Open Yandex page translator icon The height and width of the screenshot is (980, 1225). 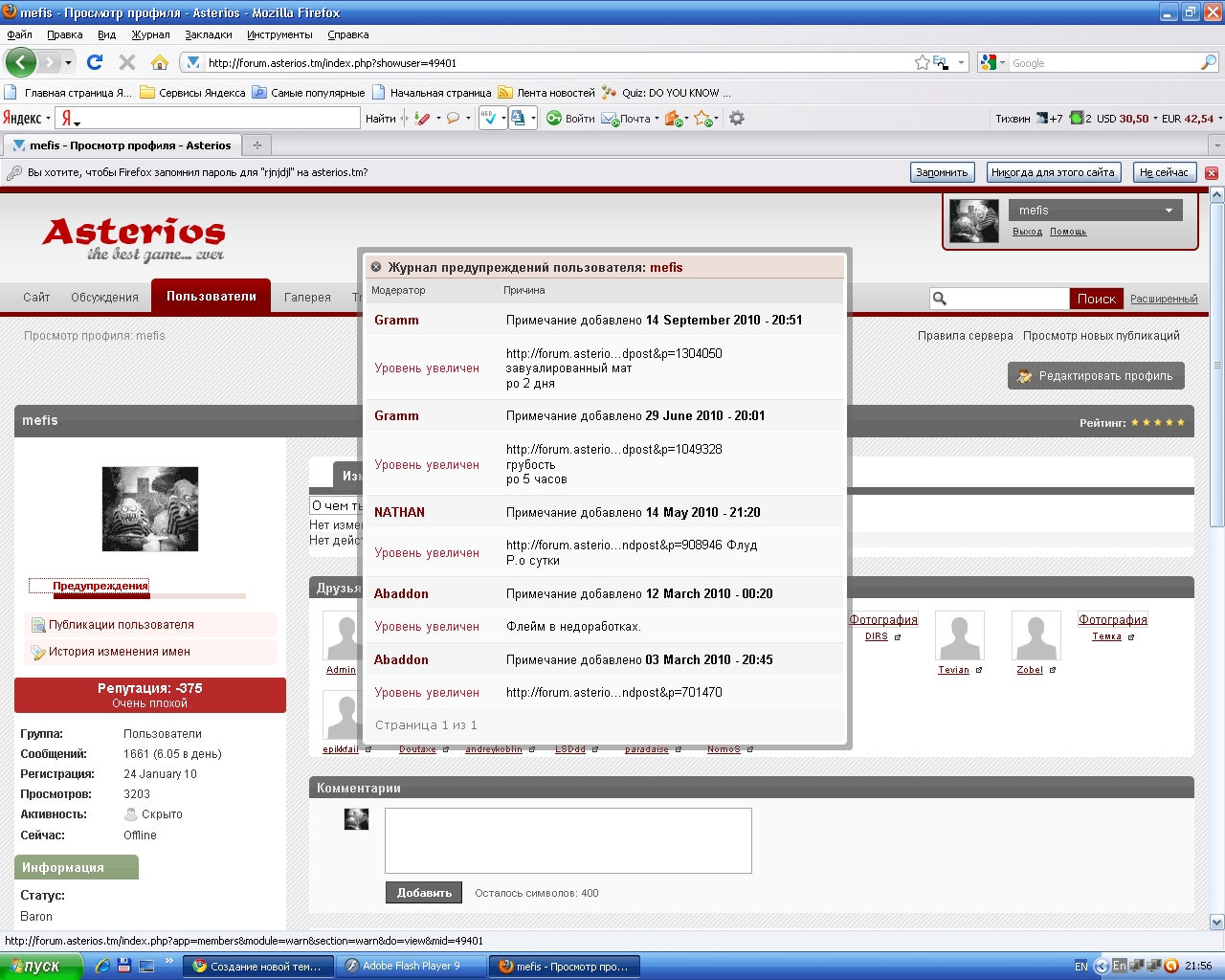[519, 119]
